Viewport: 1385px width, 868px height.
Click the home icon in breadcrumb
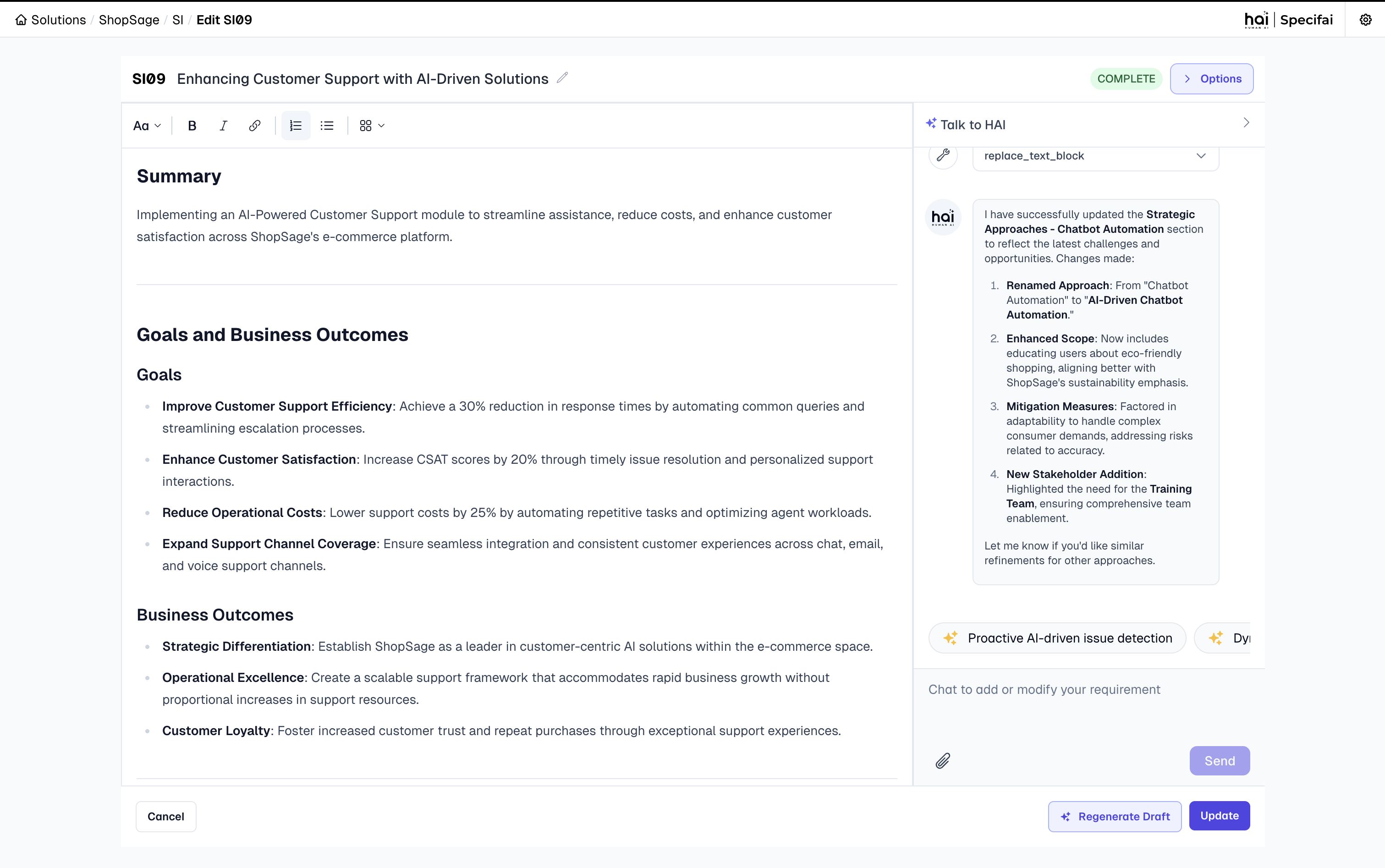pos(21,20)
